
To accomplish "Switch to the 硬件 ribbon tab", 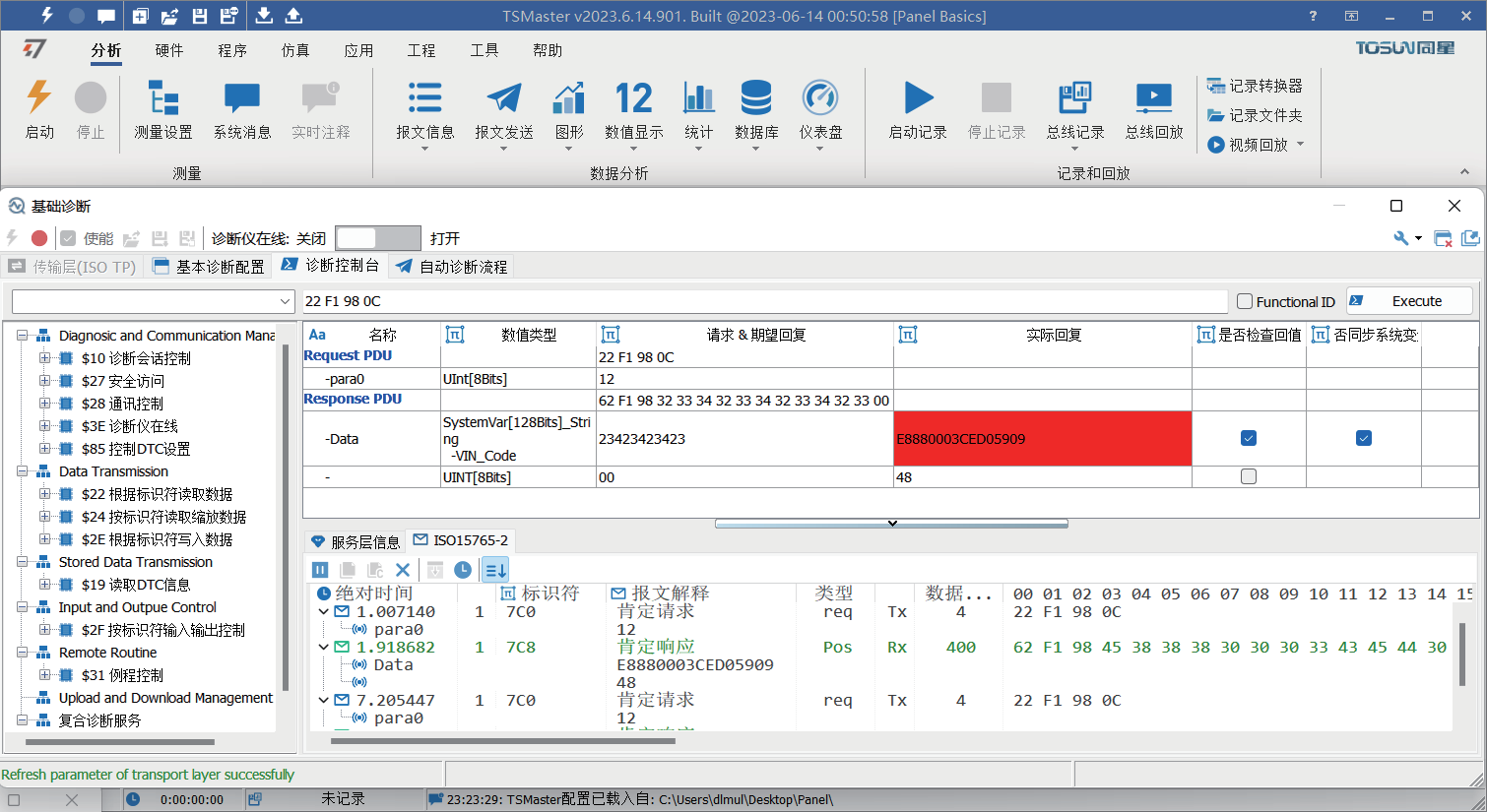I will pyautogui.click(x=169, y=50).
